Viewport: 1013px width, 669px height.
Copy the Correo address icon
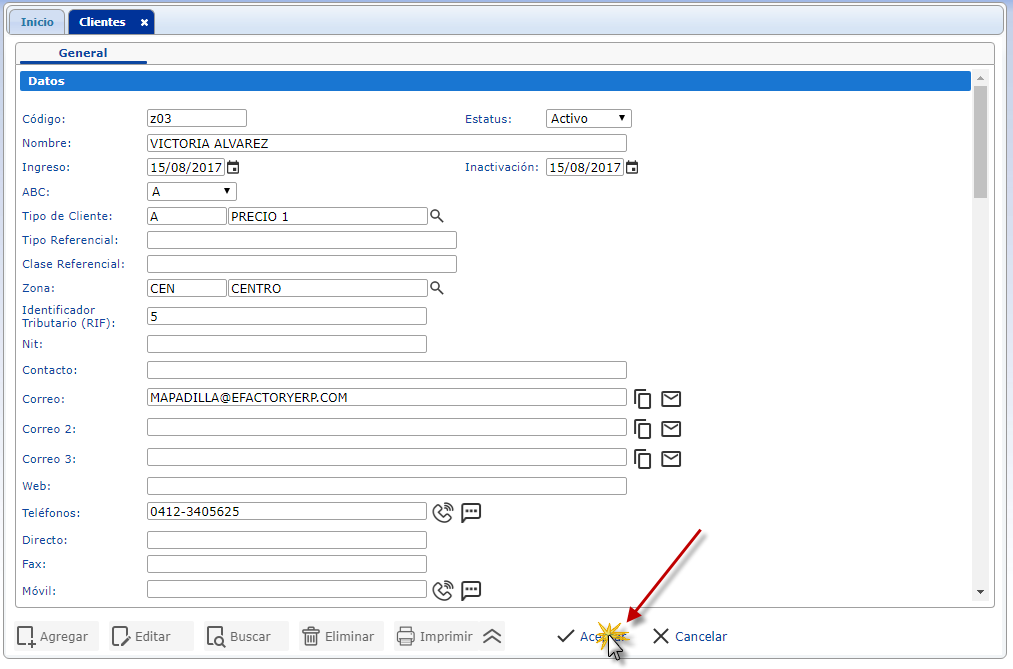[x=643, y=399]
